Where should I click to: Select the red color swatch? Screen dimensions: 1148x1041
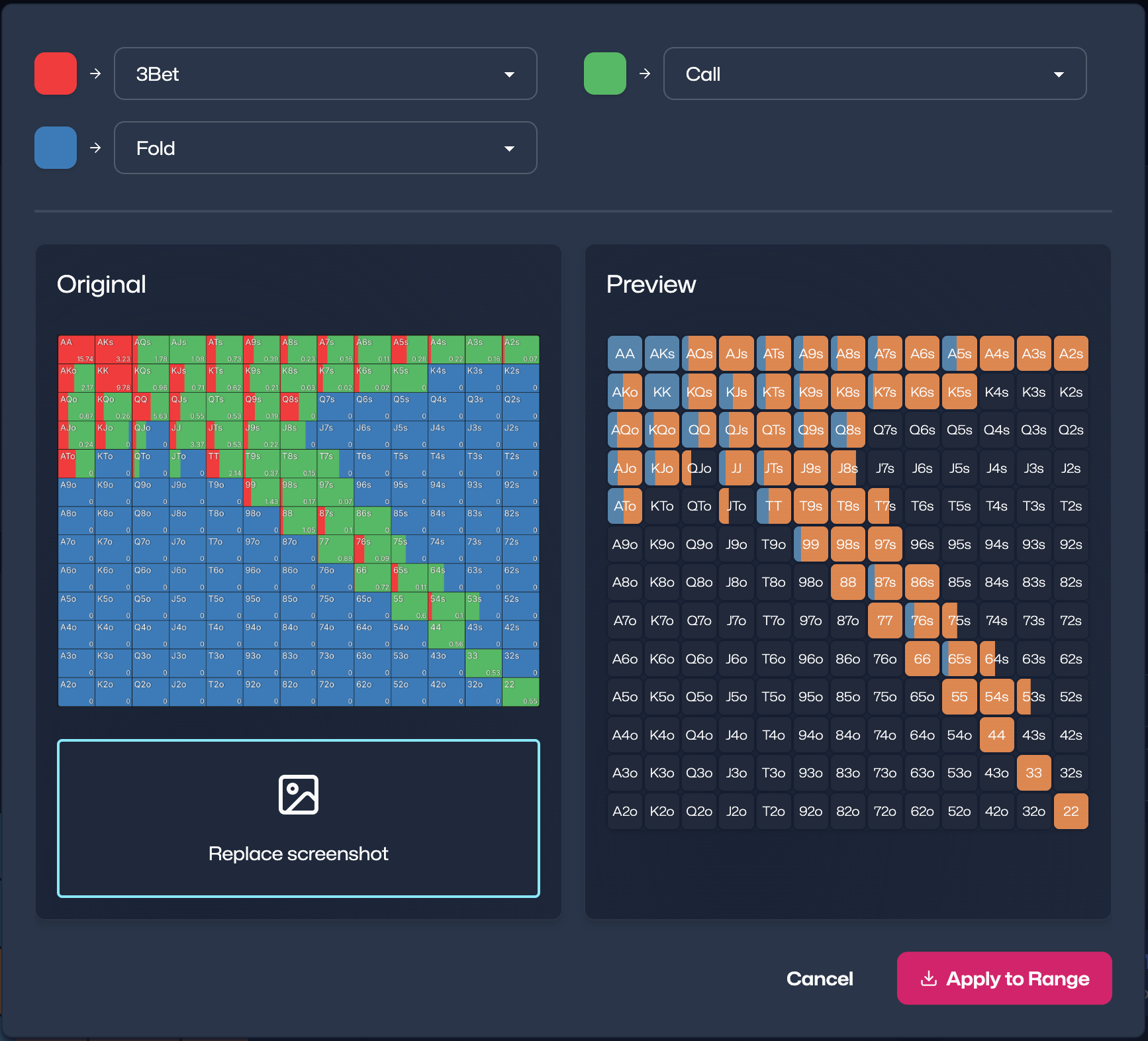56,74
